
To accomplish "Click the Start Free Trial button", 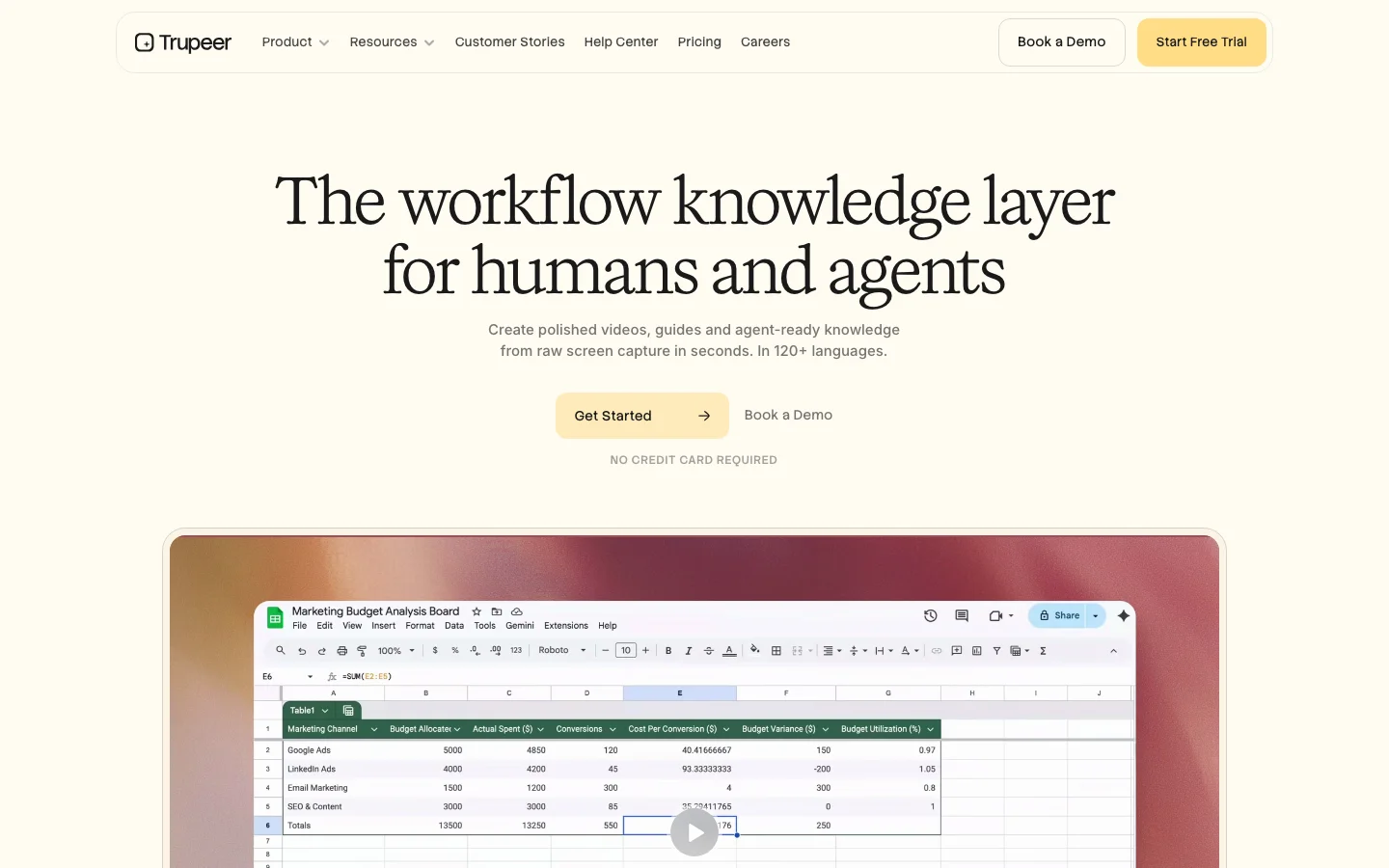I will coord(1201,42).
